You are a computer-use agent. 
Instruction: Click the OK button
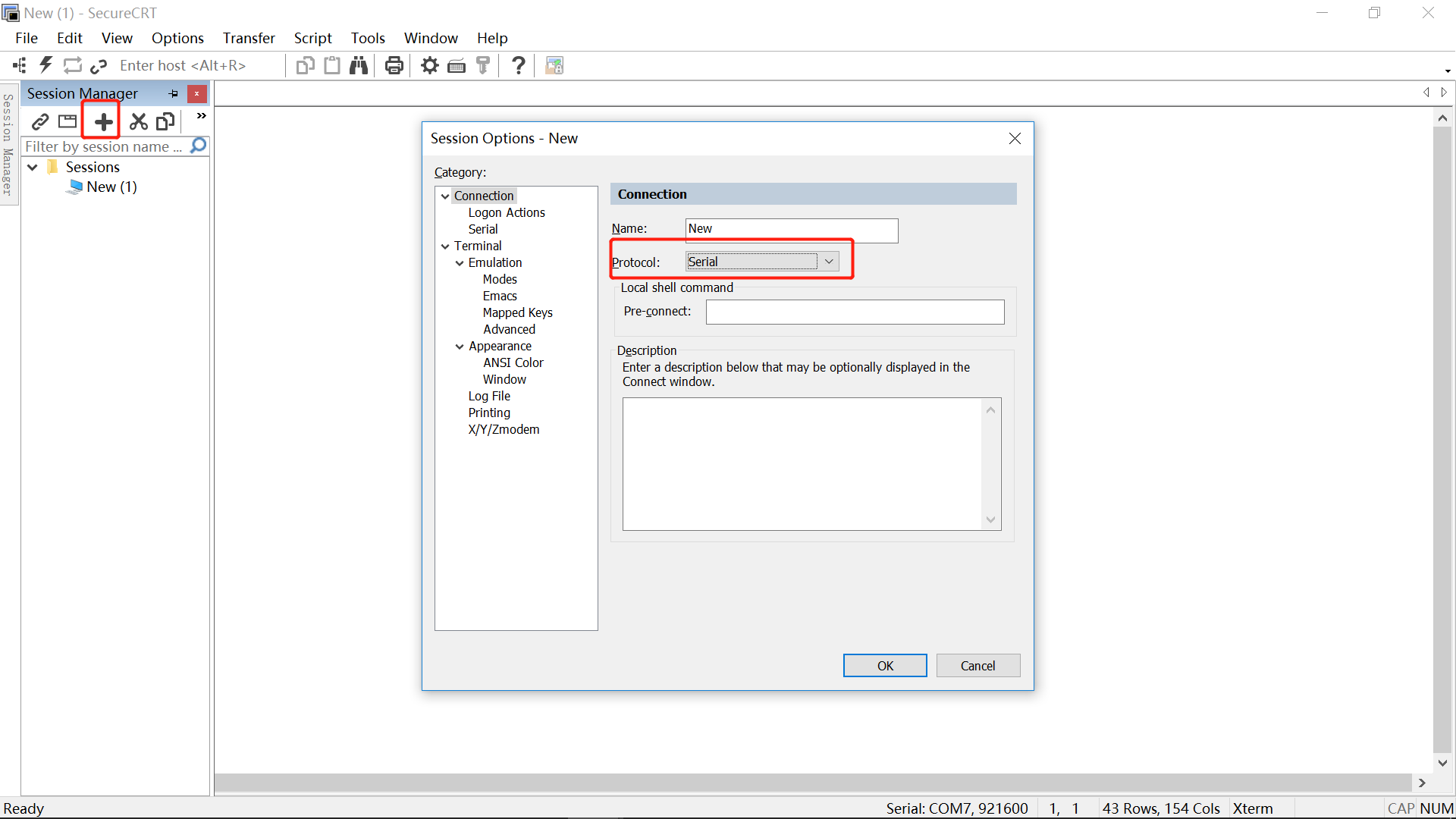(884, 665)
